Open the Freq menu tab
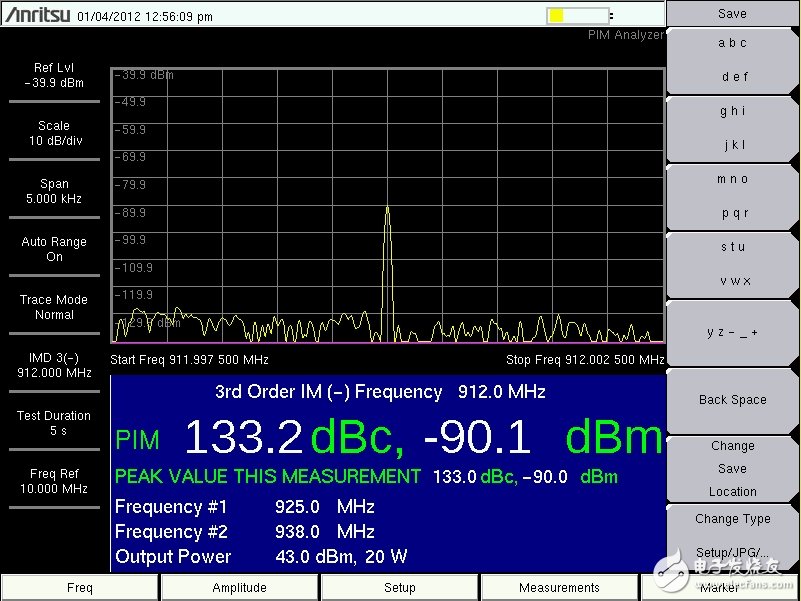Viewport: 801px width, 601px height. tap(80, 588)
